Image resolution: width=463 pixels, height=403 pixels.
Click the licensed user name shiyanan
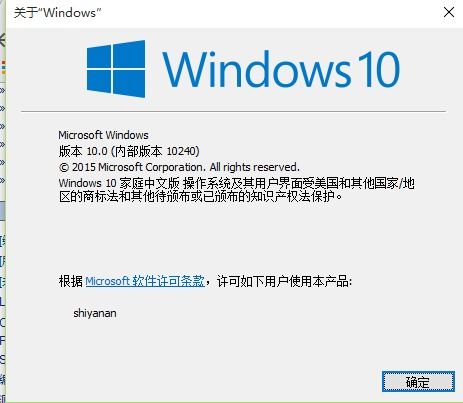click(95, 313)
